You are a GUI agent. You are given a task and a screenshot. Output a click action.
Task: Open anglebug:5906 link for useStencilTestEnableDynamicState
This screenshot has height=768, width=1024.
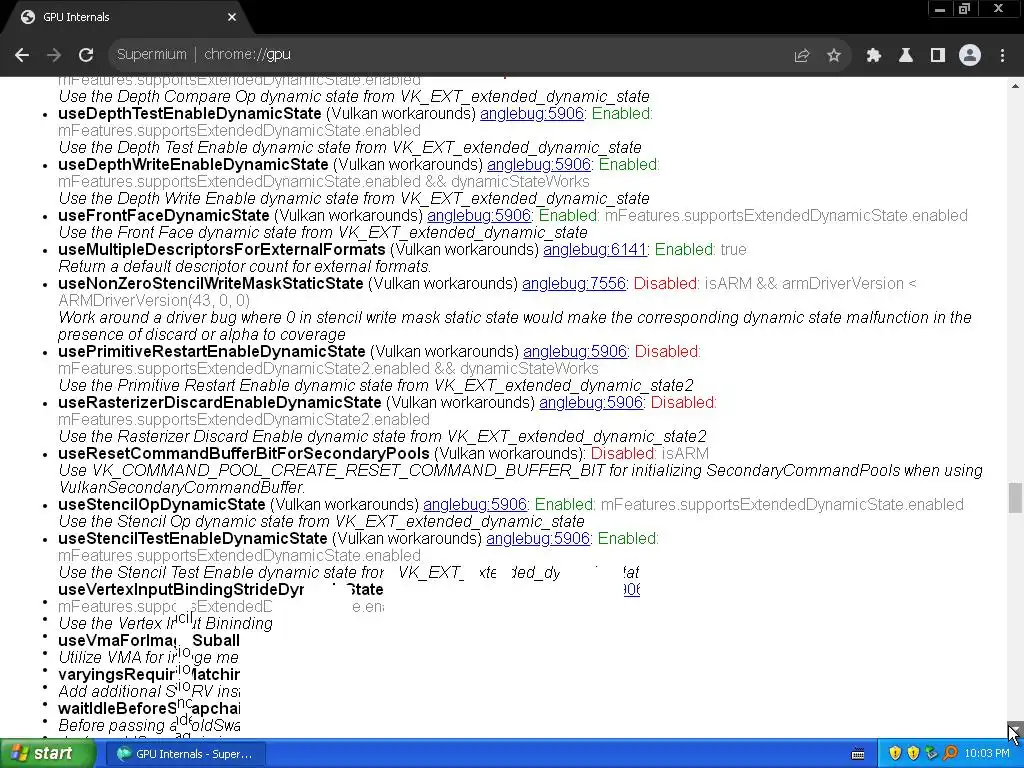pos(538,538)
